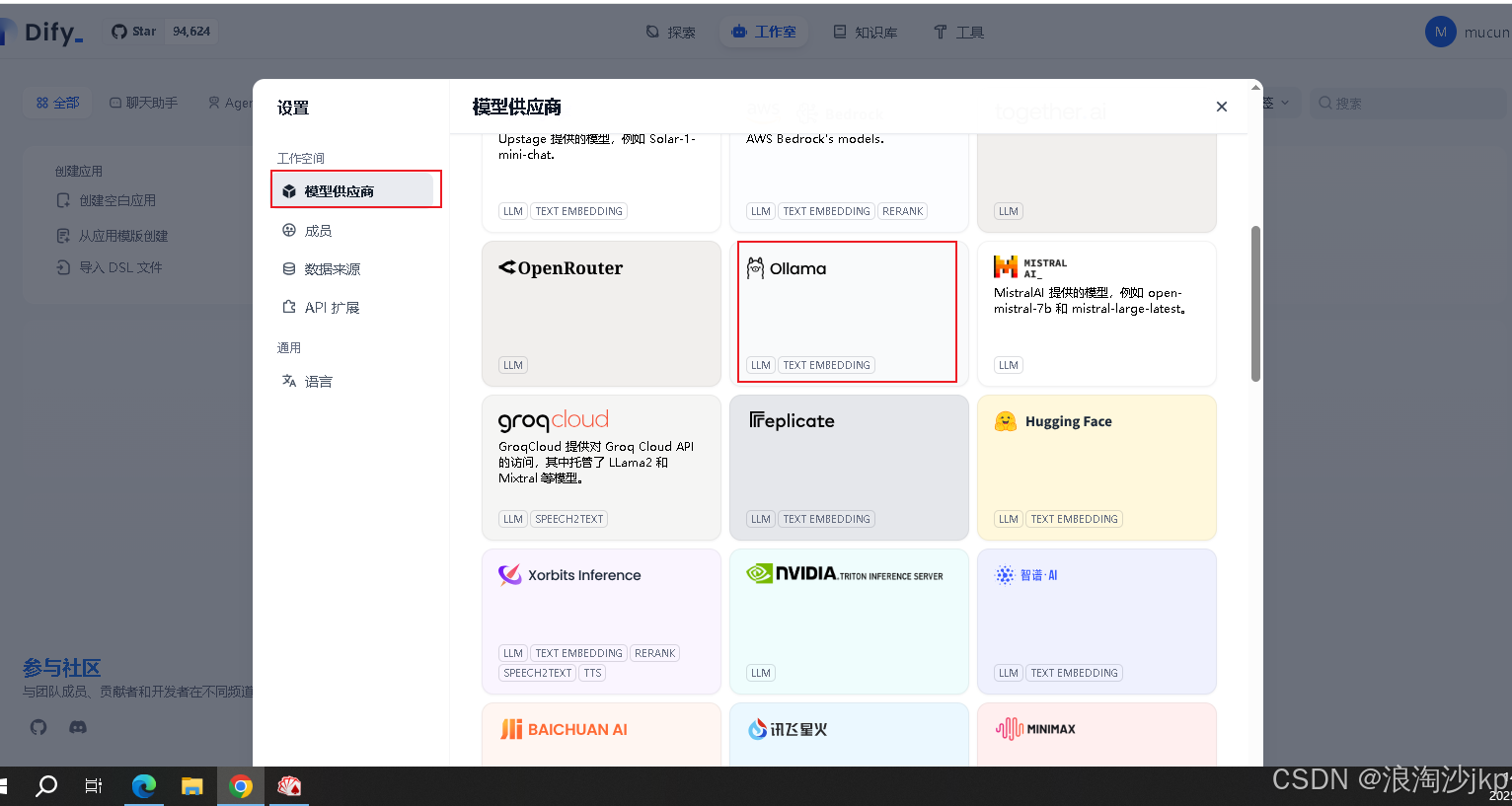Click the MiniMax provider logo

1035,729
